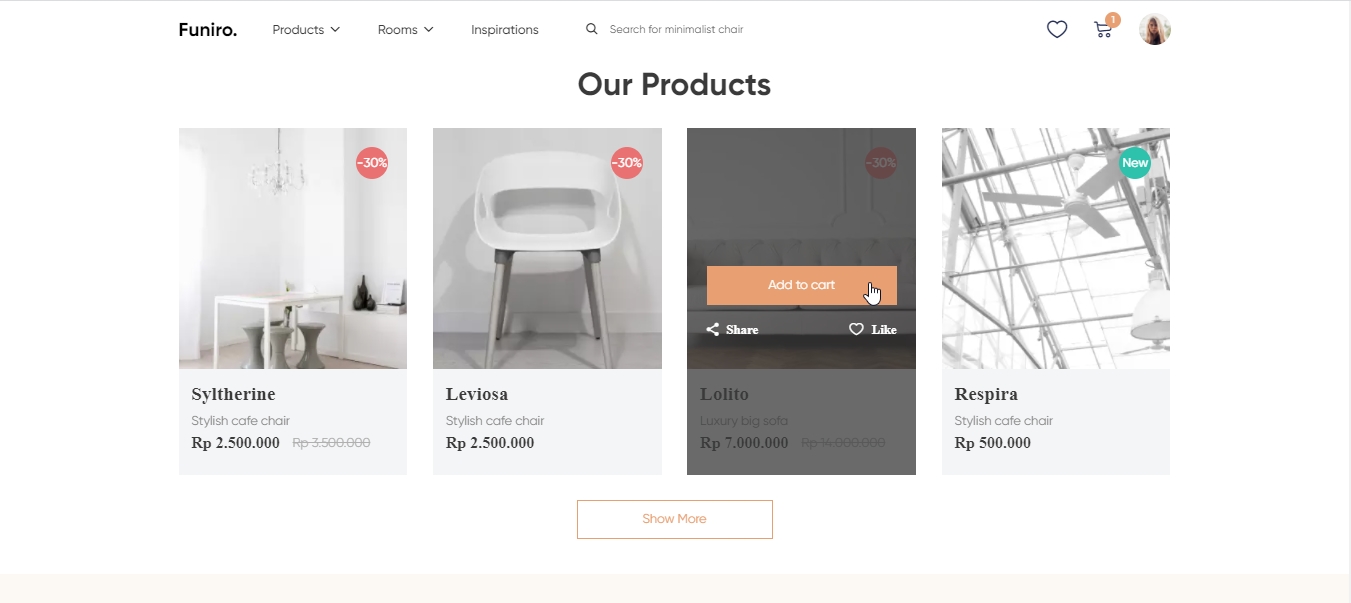Image resolution: width=1351 pixels, height=603 pixels.
Task: Open the Inspirations menu item
Action: click(x=505, y=30)
